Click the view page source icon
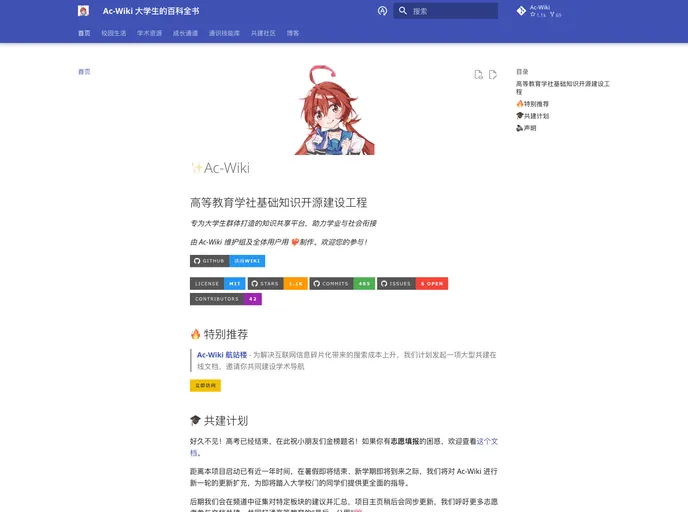 pos(479,75)
